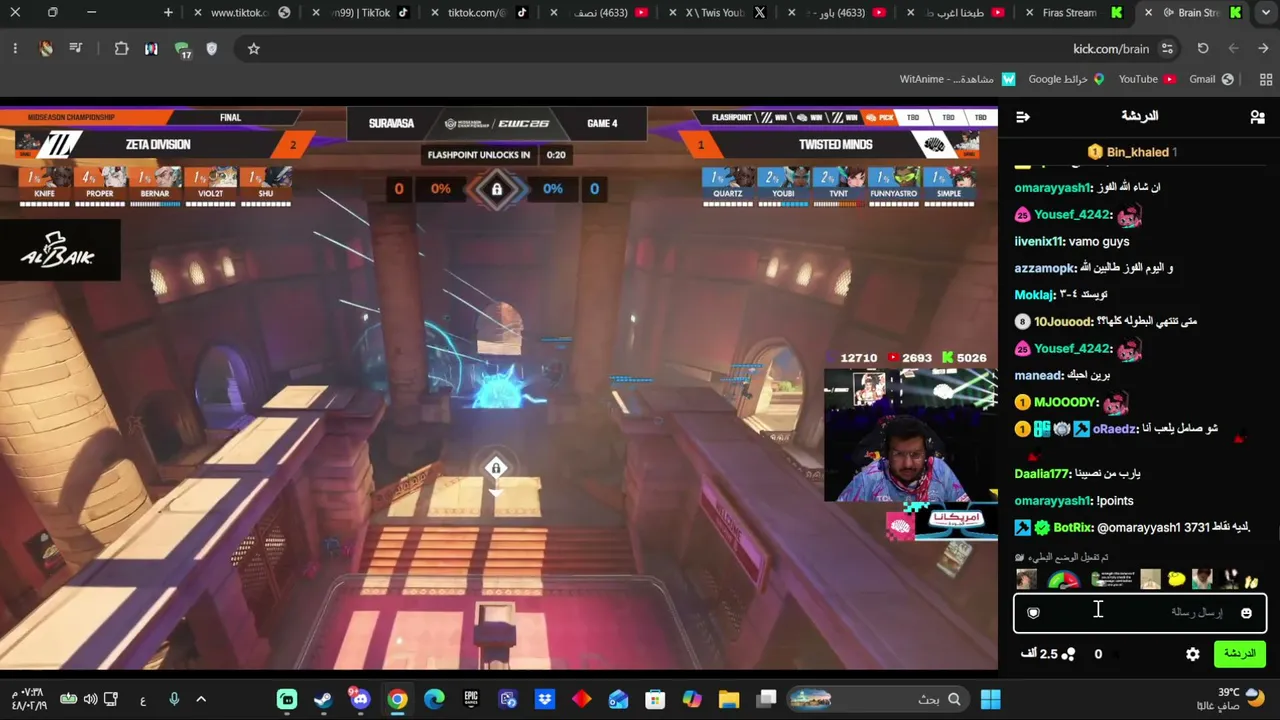Open Moklaj username in chat
1280x720 pixels.
pyautogui.click(x=1034, y=295)
